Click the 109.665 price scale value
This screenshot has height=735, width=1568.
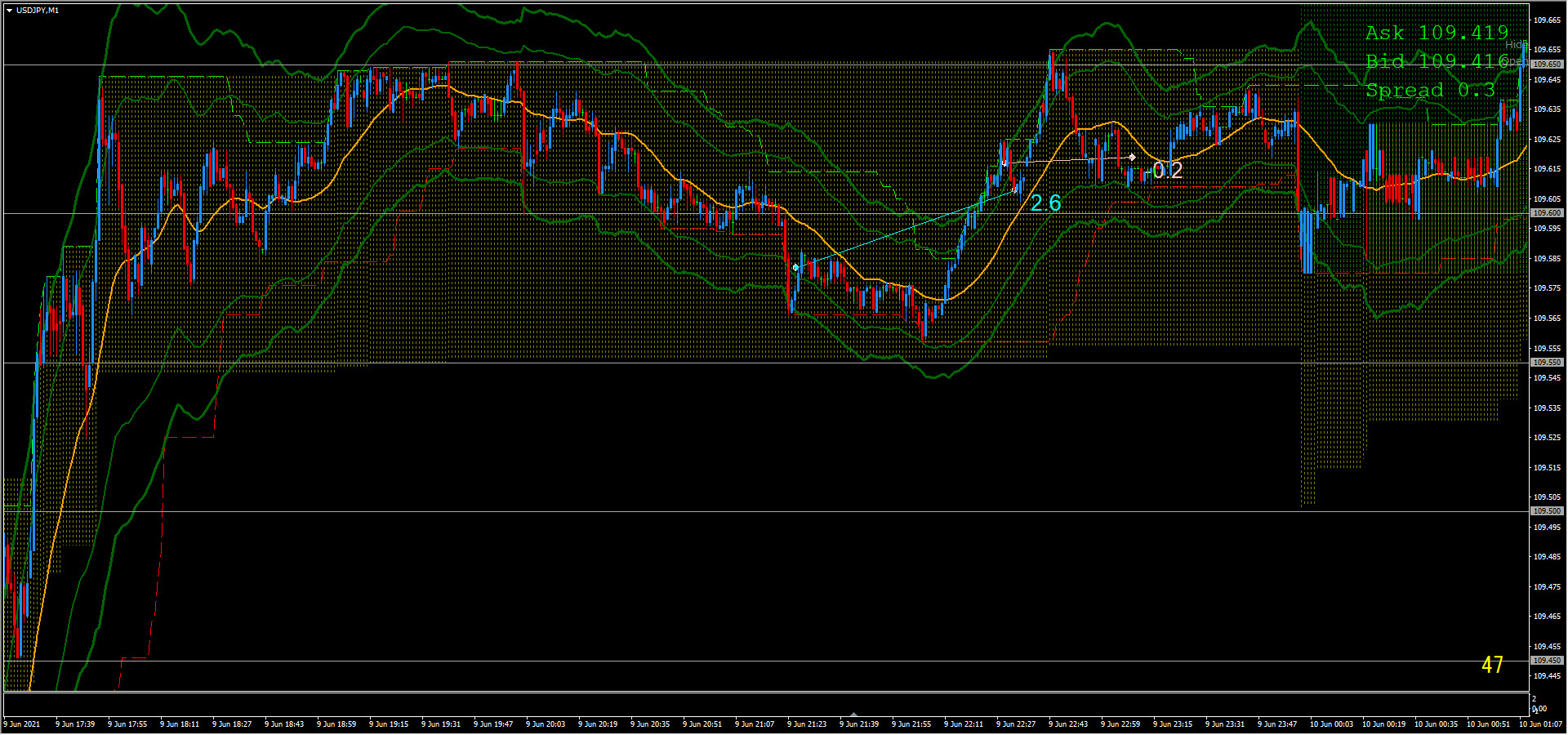click(x=1548, y=20)
